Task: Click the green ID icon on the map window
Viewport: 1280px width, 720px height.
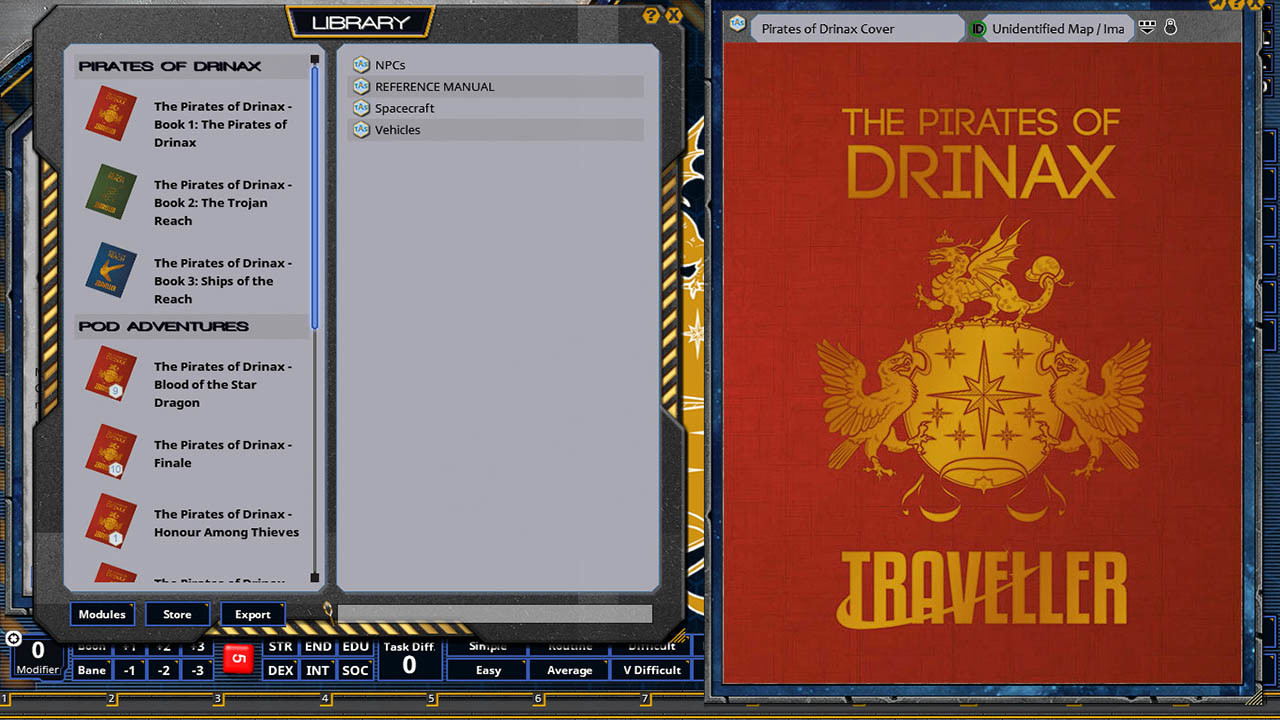Action: (x=978, y=29)
